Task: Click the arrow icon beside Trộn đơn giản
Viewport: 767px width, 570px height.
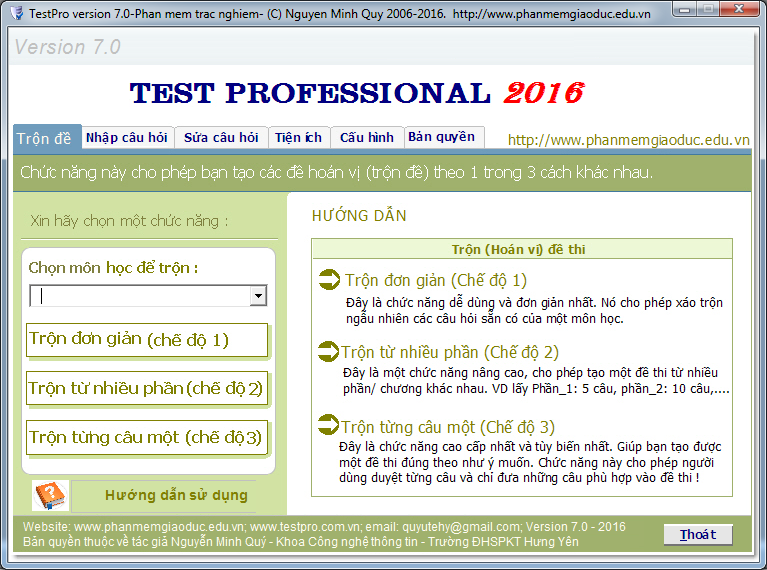Action: click(x=329, y=279)
